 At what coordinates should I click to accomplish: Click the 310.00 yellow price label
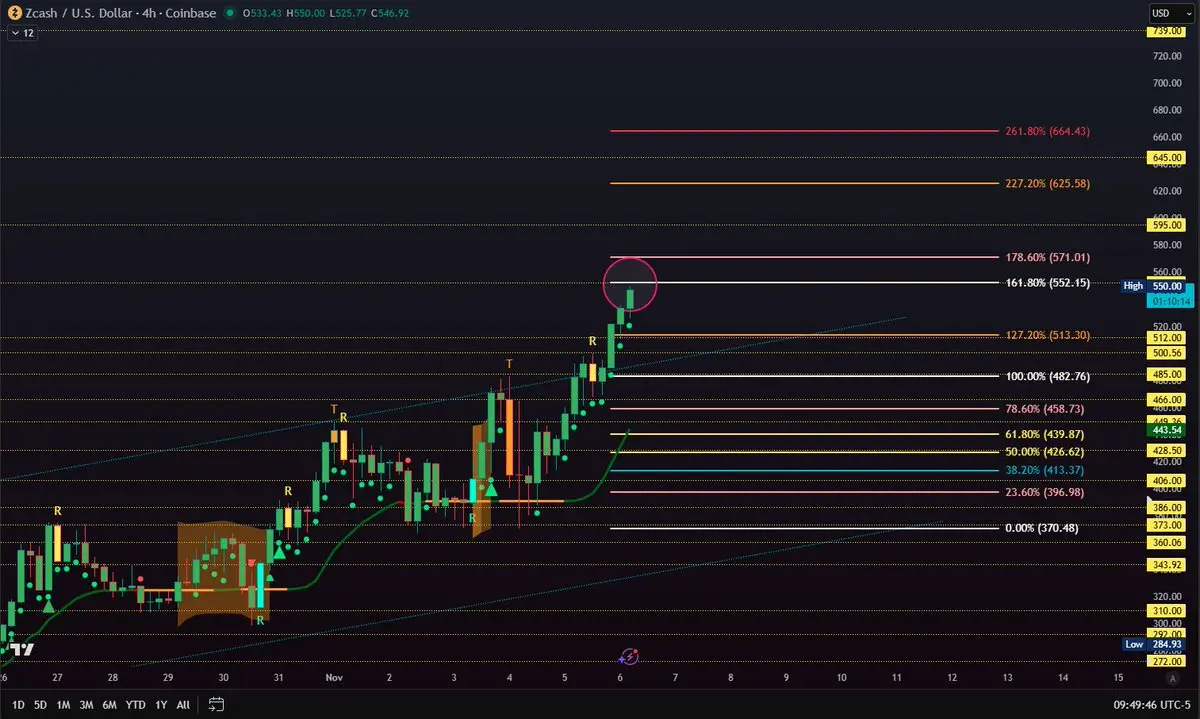(1165, 611)
